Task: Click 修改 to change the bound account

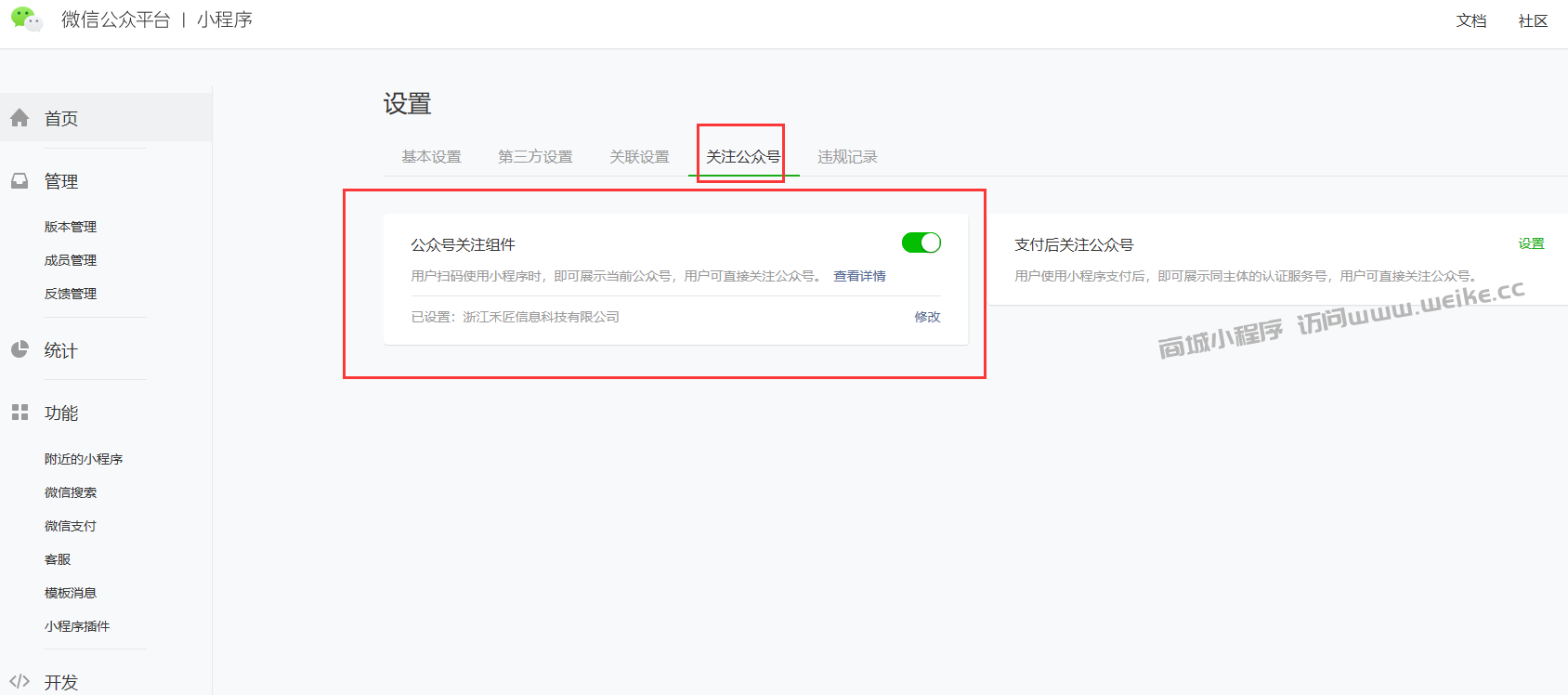Action: point(927,317)
